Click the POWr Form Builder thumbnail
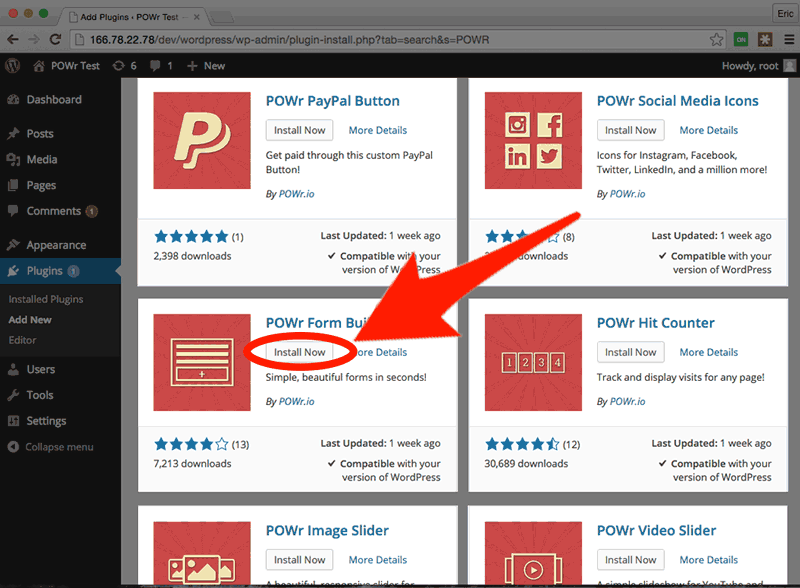Image resolution: width=800 pixels, height=588 pixels. pos(202,362)
